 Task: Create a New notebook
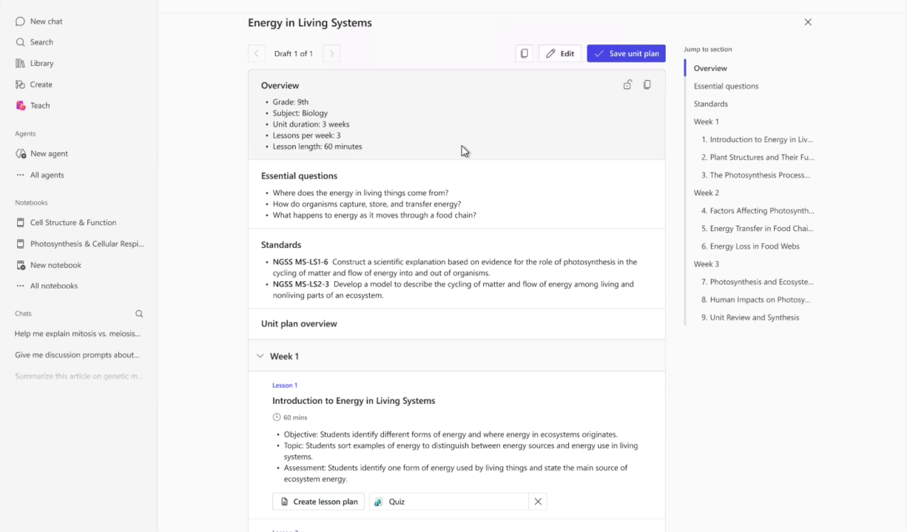[49, 265]
